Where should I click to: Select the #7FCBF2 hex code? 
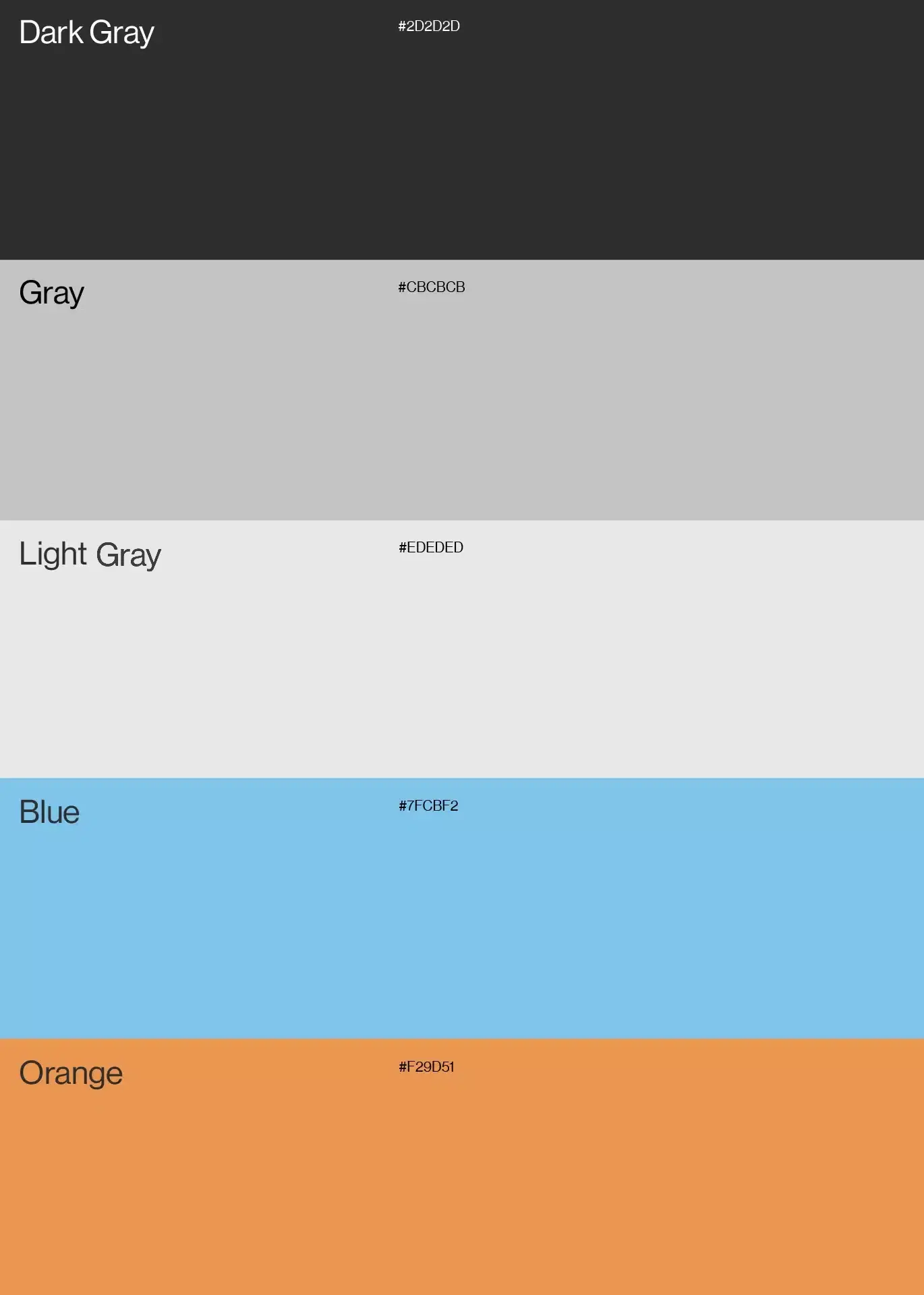pos(428,806)
